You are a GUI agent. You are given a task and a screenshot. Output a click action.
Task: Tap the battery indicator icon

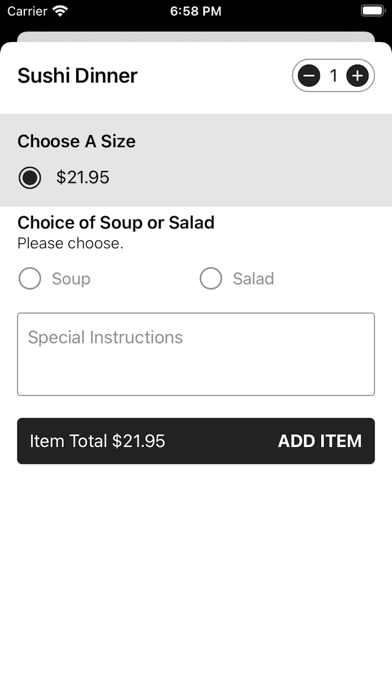pos(373,11)
